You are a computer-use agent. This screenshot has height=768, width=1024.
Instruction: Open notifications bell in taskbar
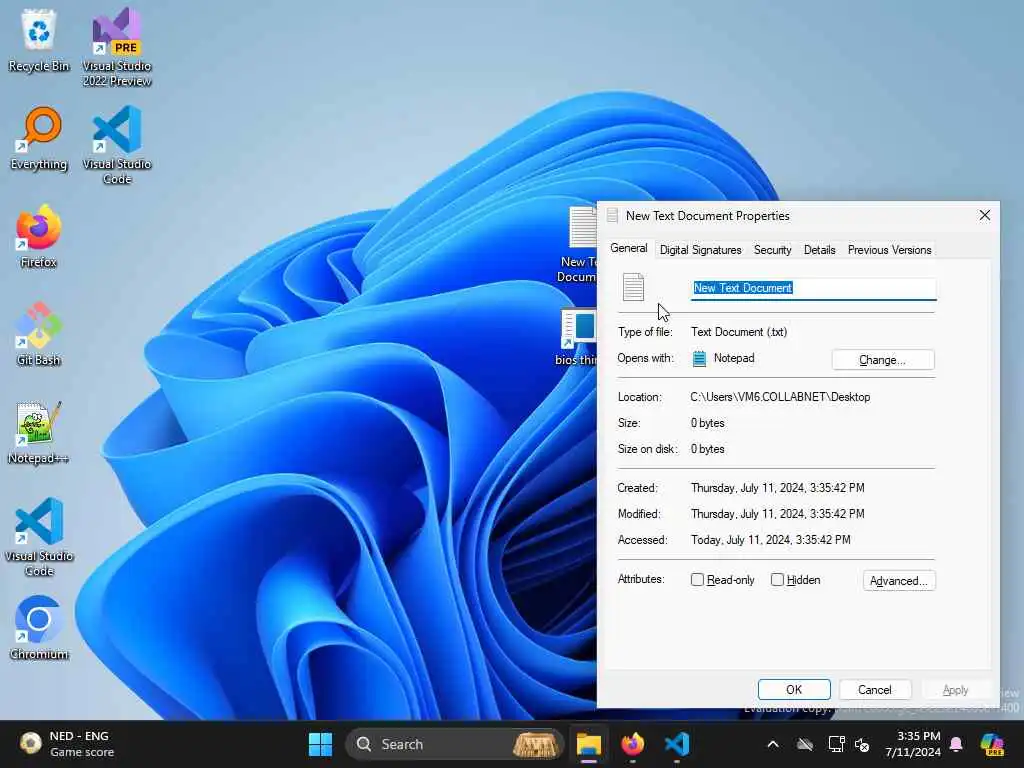pos(956,744)
